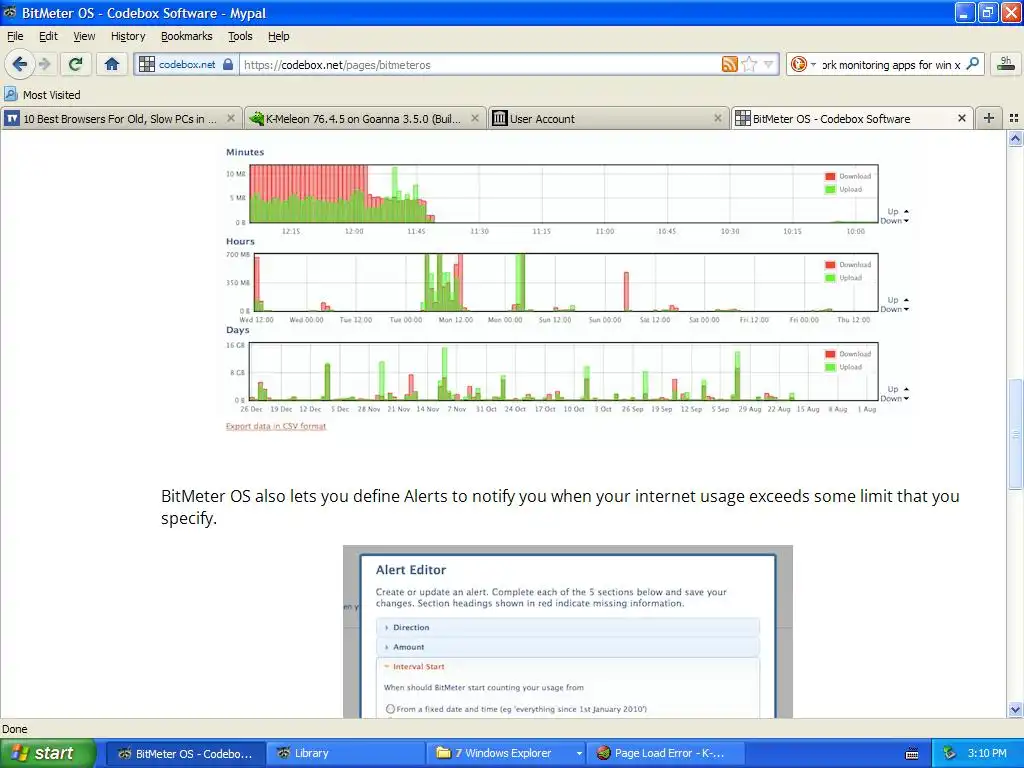Viewport: 1024px width, 768px height.
Task: Open the address bar history dropdown arrow
Action: 769,64
